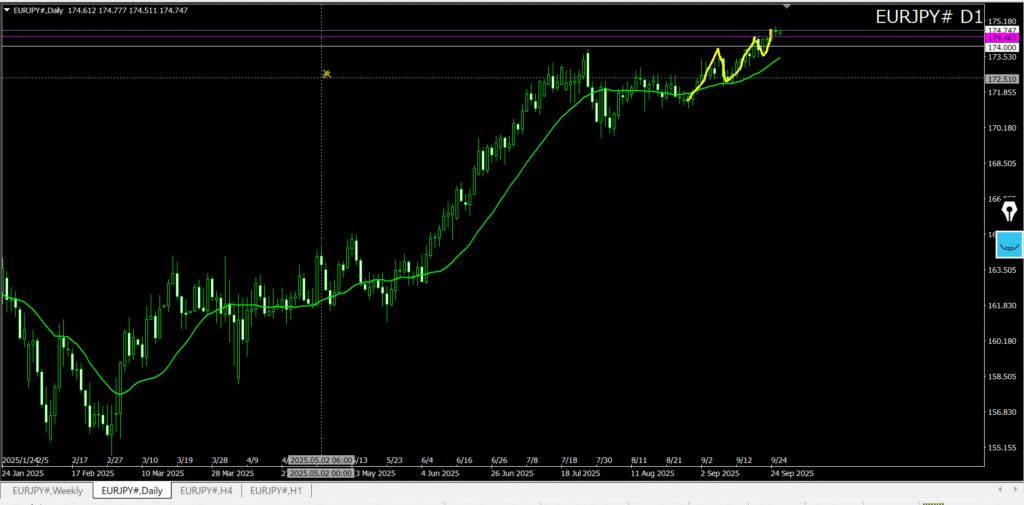Click the 2025.05.02 00:00 date label
This screenshot has width=1024, height=505.
point(320,472)
